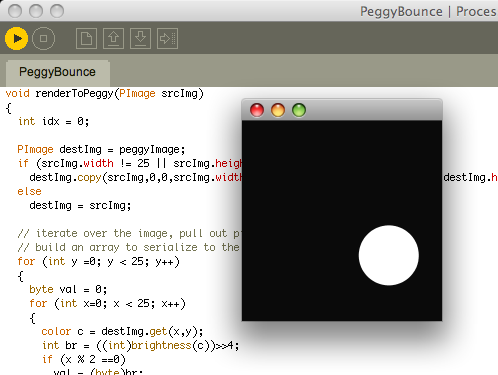Create a new sketch with the New icon
Screen dimensions: 498x375
coord(86,39)
